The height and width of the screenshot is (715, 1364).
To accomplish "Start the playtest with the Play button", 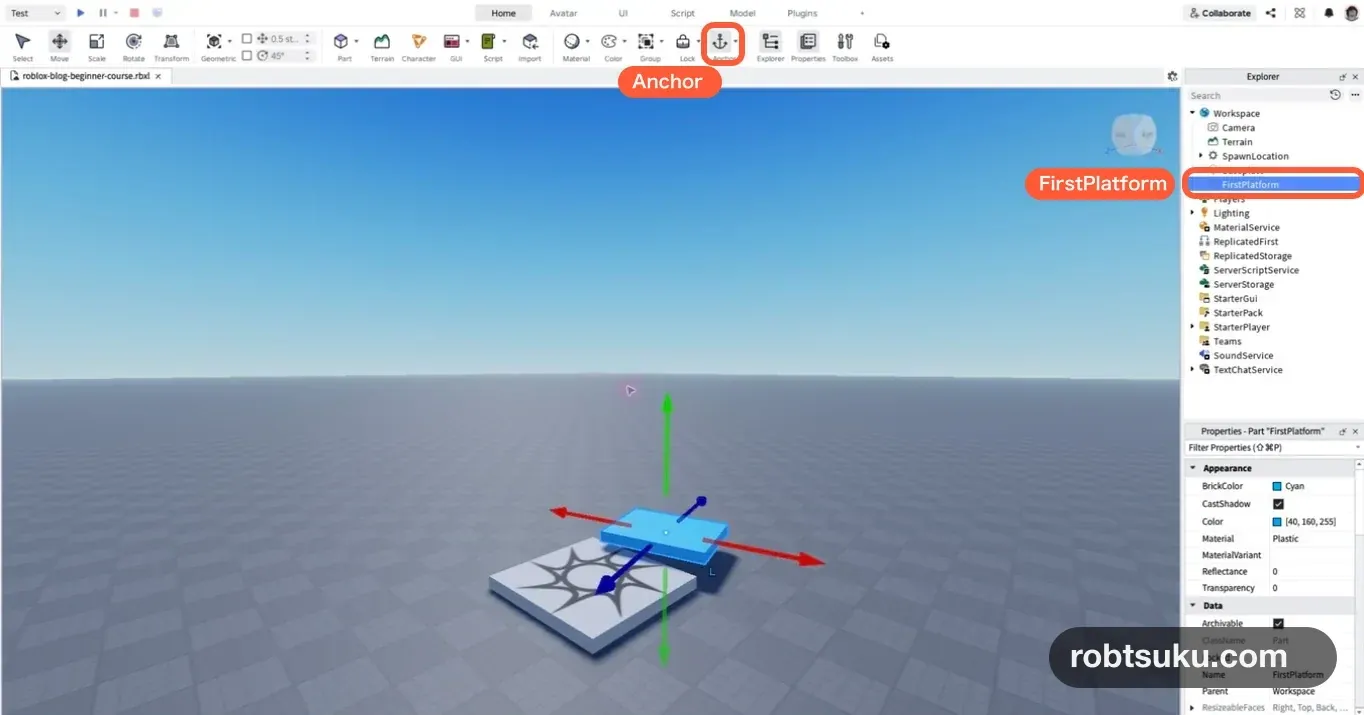I will coord(81,13).
